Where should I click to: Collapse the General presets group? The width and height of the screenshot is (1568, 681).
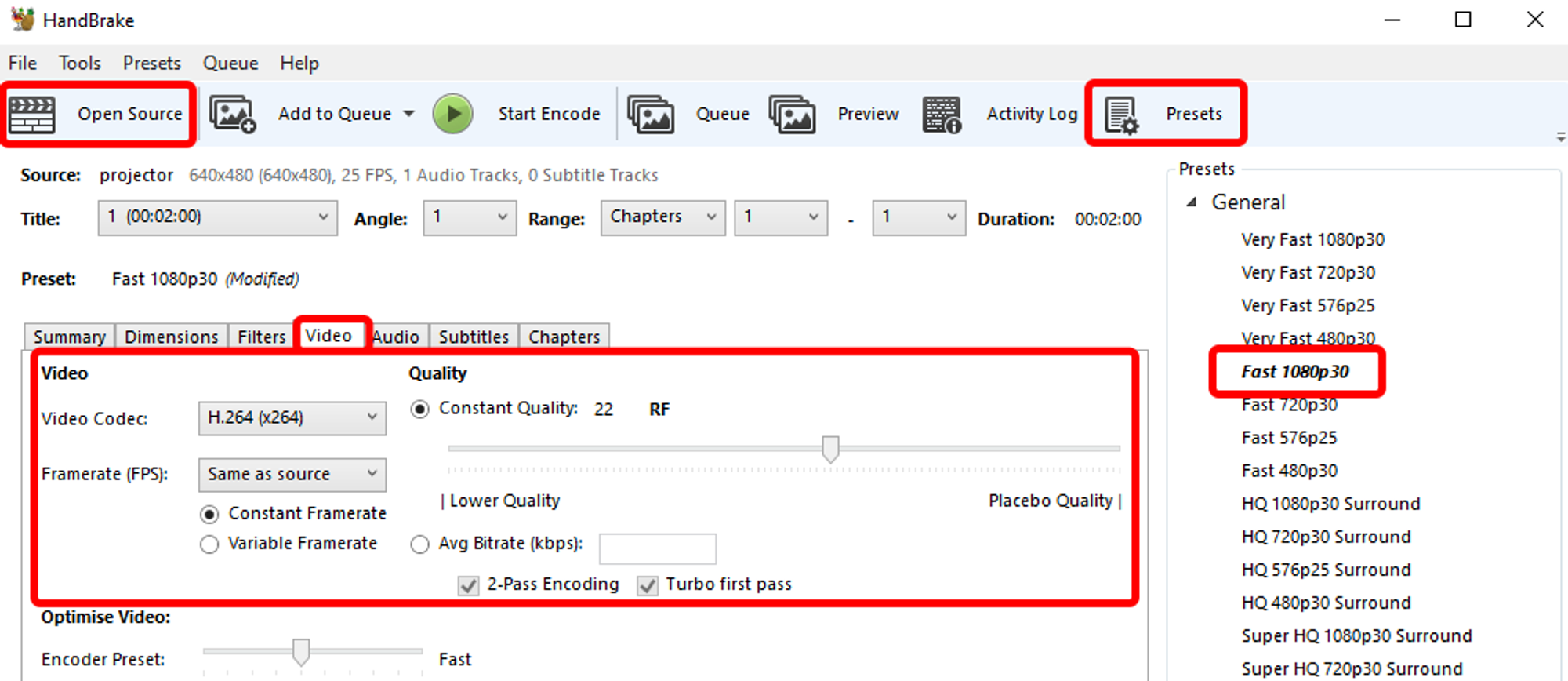pos(1192,202)
